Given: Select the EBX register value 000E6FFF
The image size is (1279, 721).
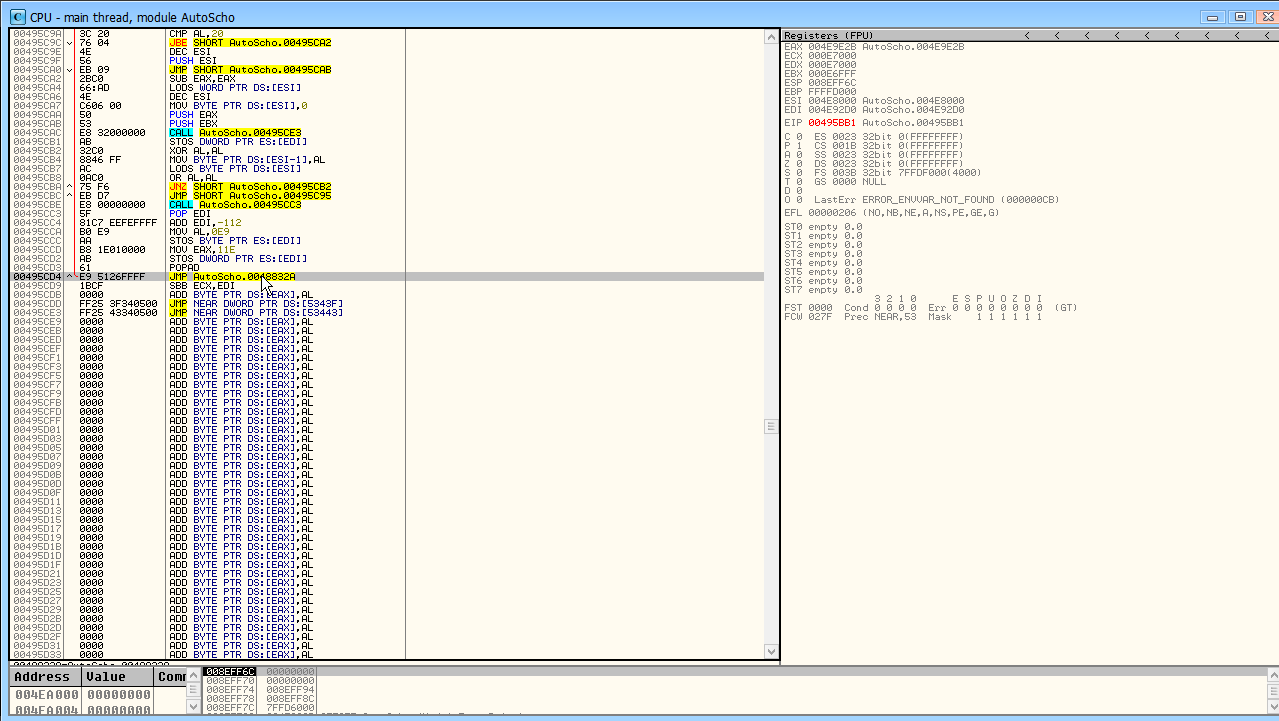Looking at the screenshot, I should click(x=832, y=73).
